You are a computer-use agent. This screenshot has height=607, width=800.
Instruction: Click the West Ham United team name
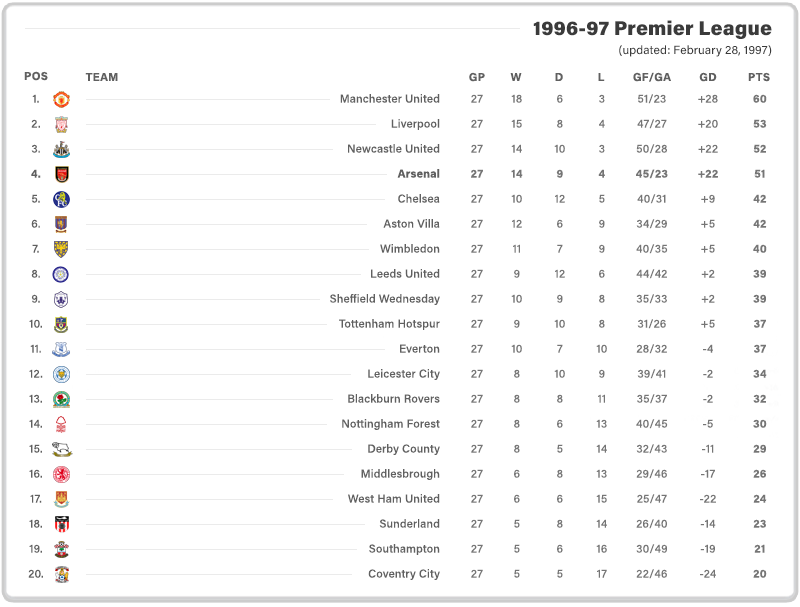(x=393, y=499)
